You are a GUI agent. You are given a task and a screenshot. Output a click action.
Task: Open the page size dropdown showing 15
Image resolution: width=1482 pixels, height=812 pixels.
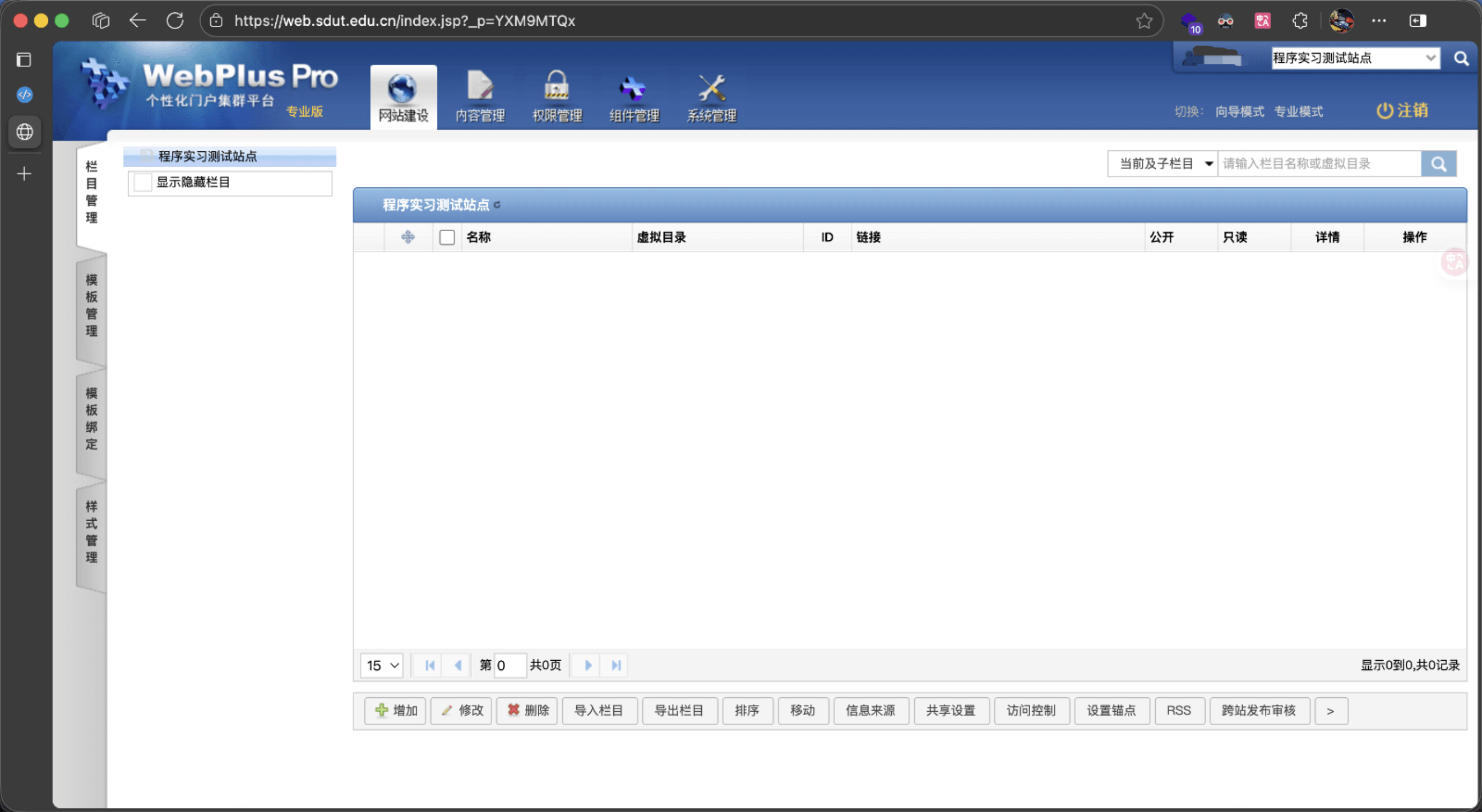381,665
